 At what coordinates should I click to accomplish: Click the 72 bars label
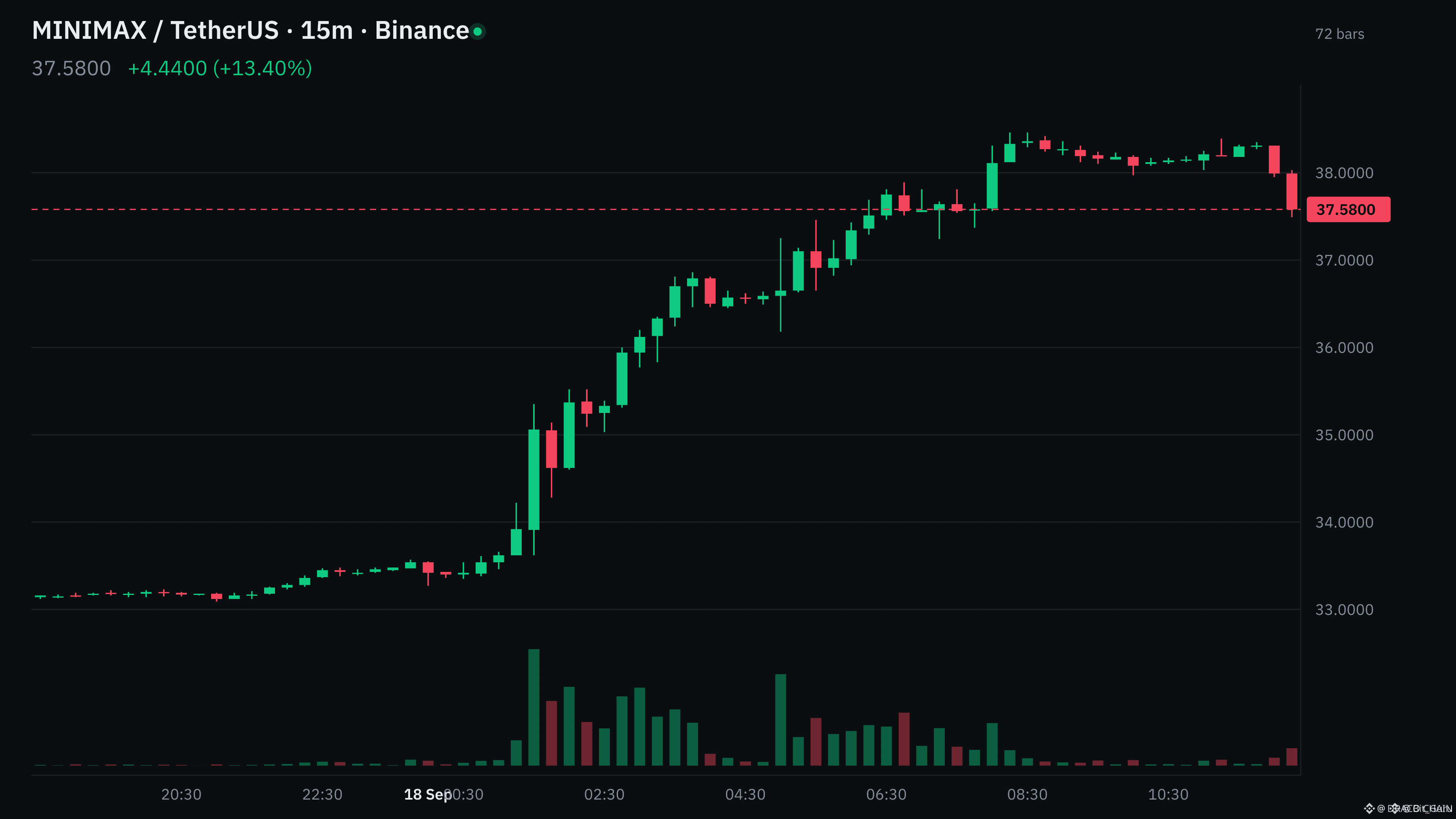1340,34
